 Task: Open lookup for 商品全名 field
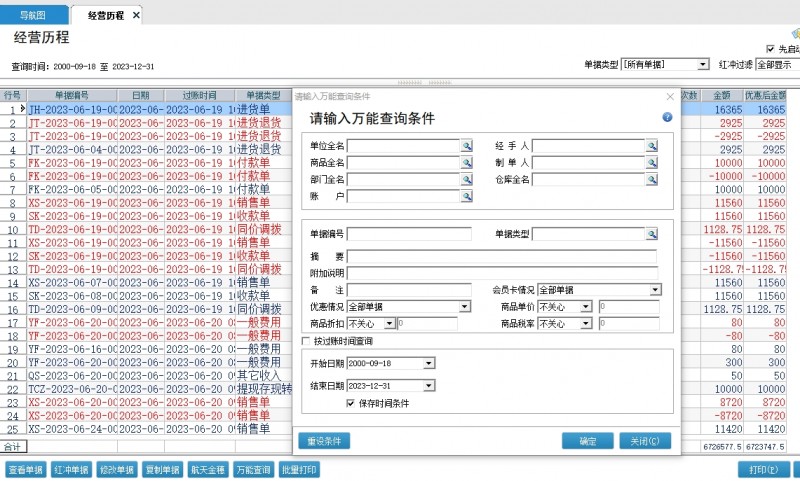pyautogui.click(x=466, y=163)
